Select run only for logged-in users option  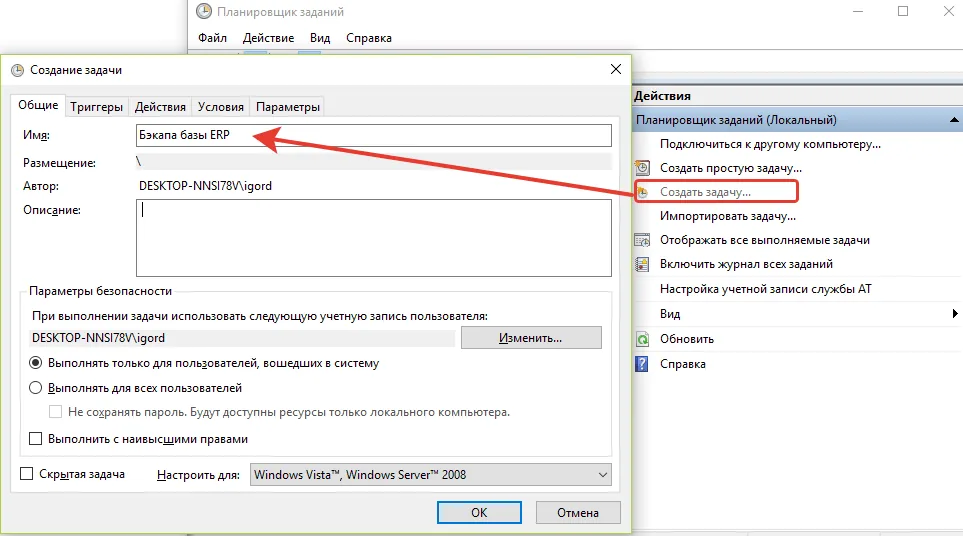[x=36, y=363]
